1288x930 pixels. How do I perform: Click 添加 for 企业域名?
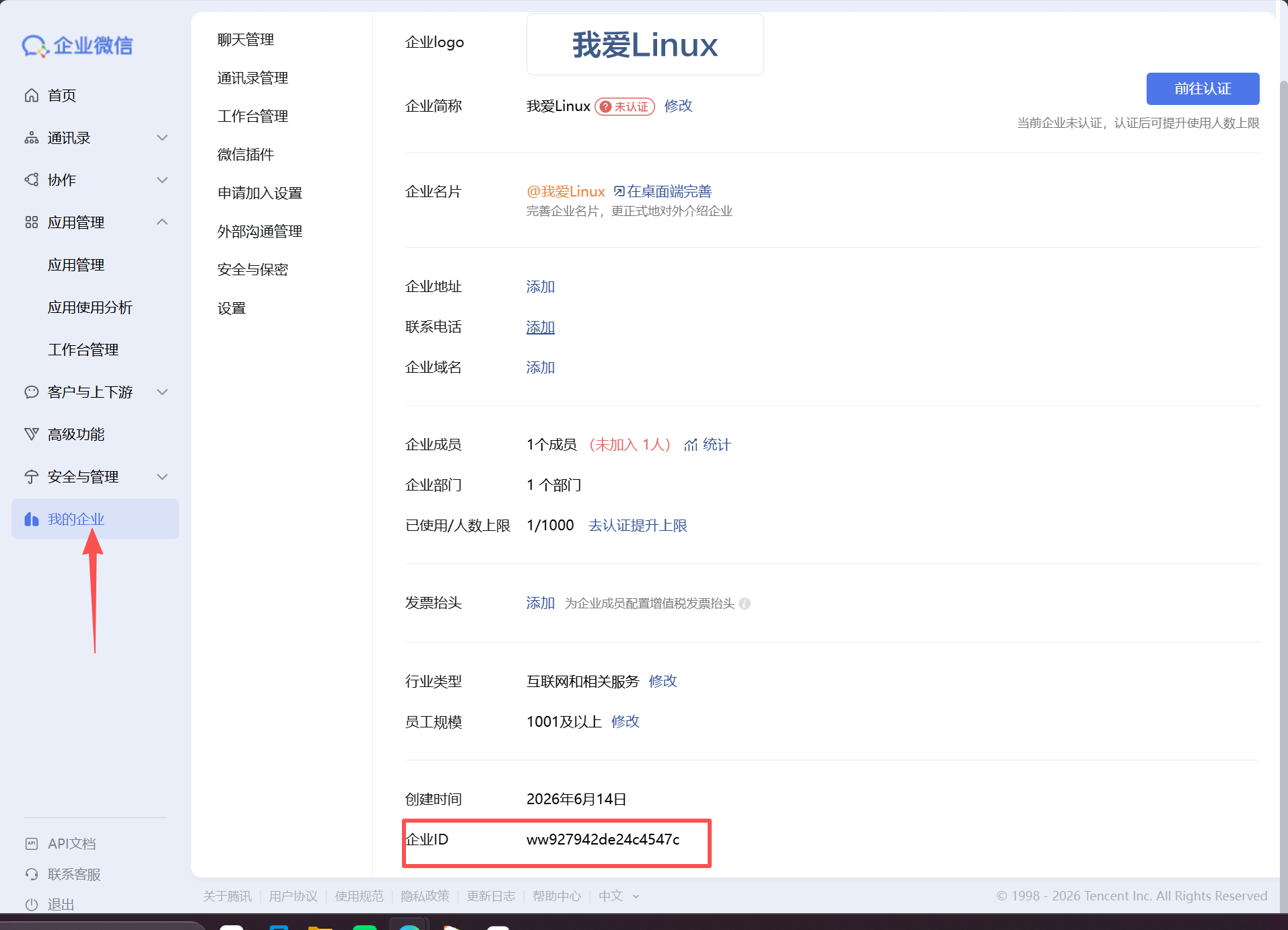pos(541,367)
